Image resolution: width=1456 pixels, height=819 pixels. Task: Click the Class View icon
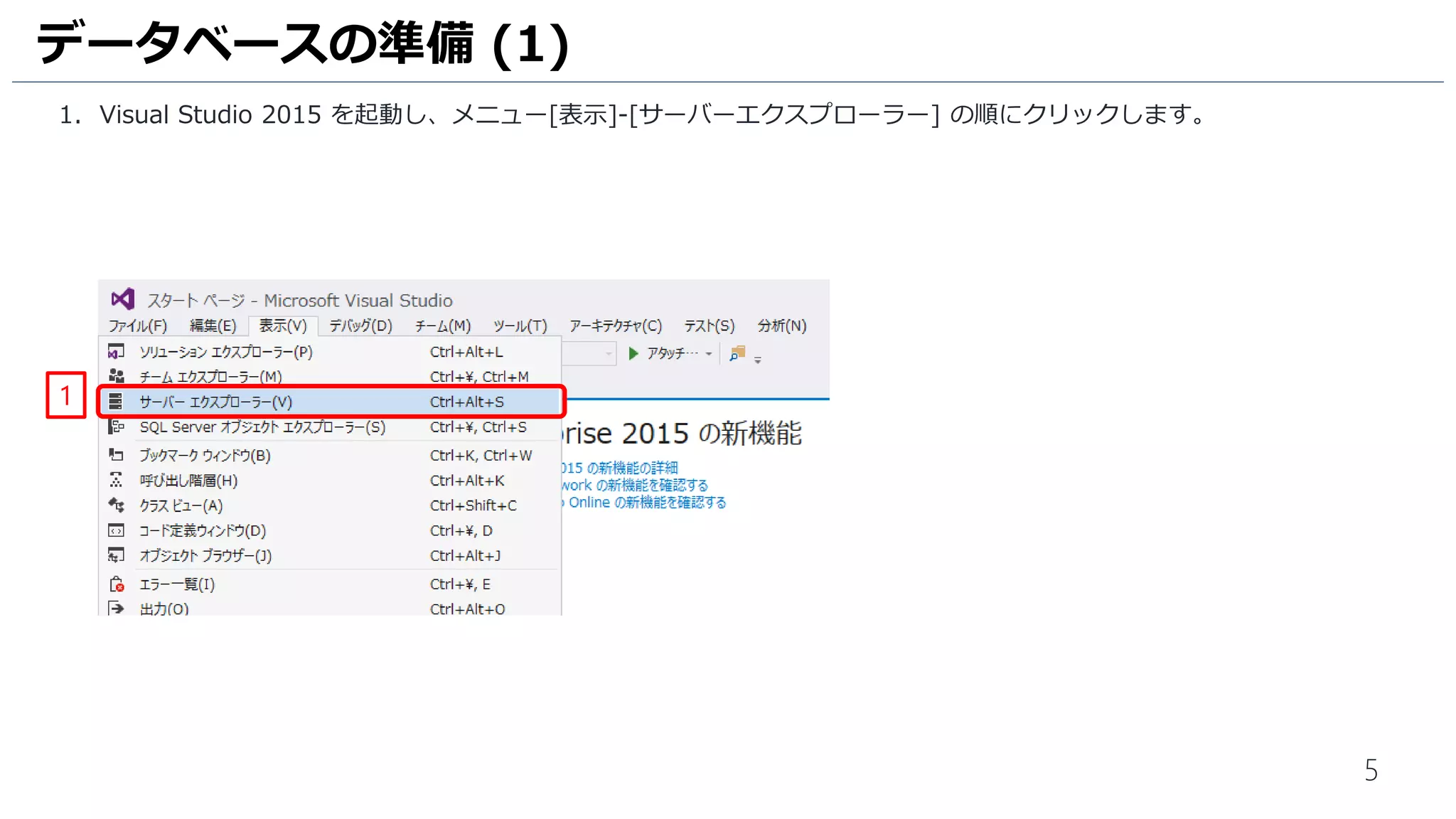pos(116,505)
